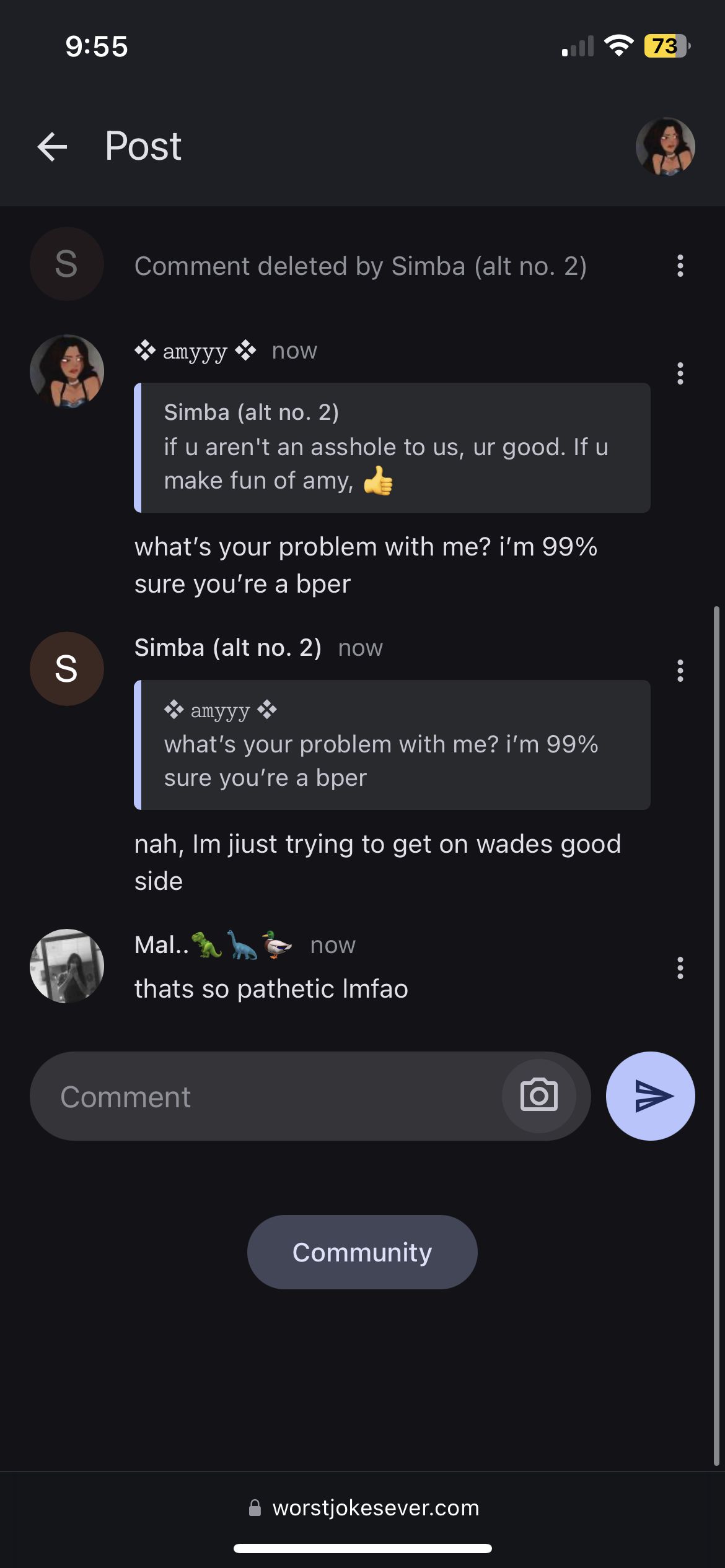Tap the back arrow next to Post
The image size is (725, 1568).
(53, 147)
